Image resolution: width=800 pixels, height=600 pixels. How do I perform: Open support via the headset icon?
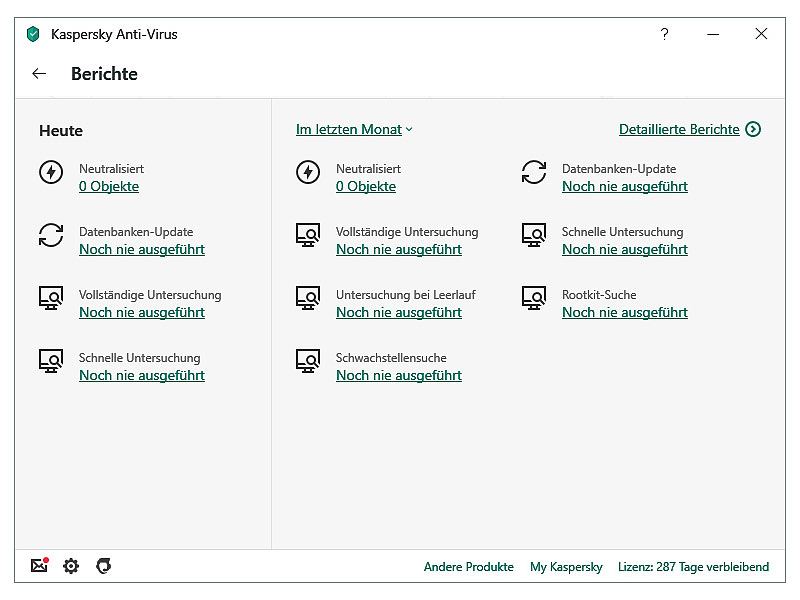pos(104,566)
